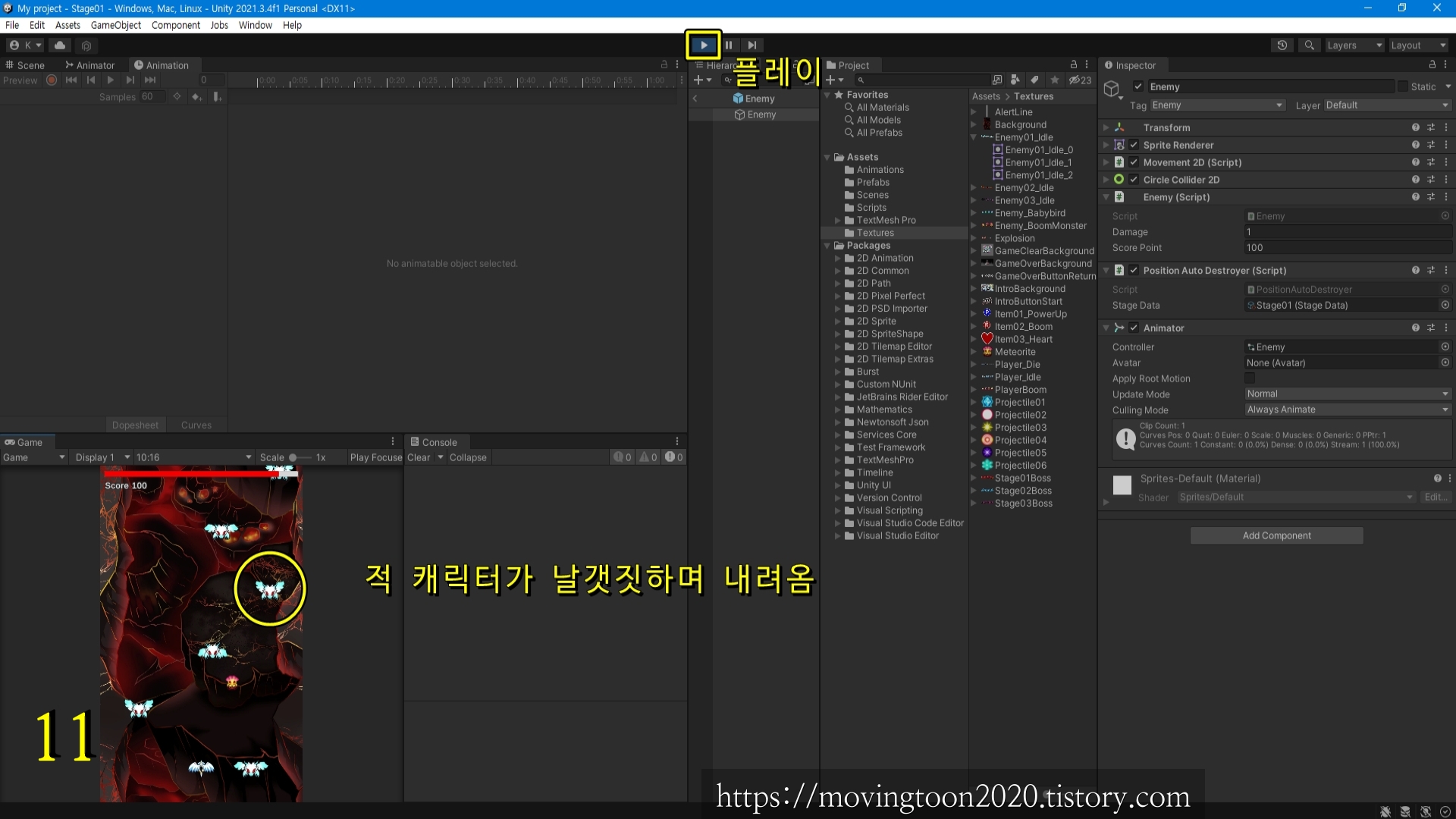1456x819 pixels.
Task: Expand the Enemy02_Idle texture
Action: pos(974,188)
